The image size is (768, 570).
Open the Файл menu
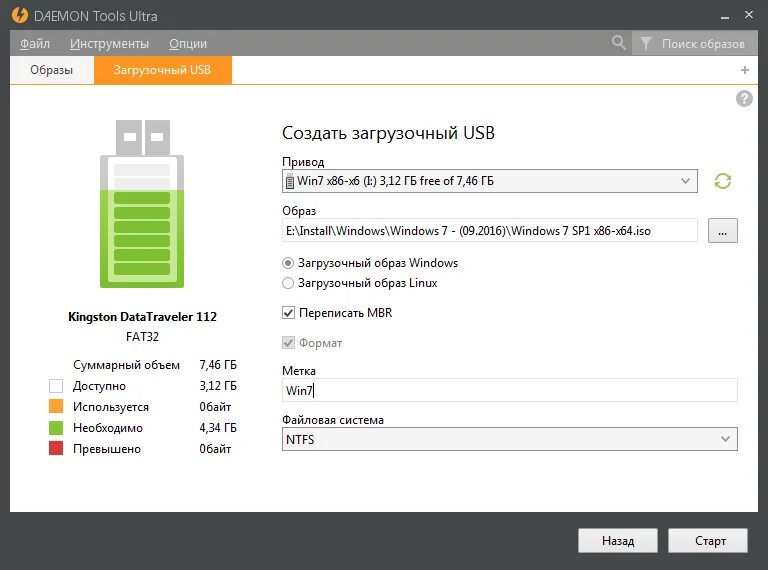[35, 44]
